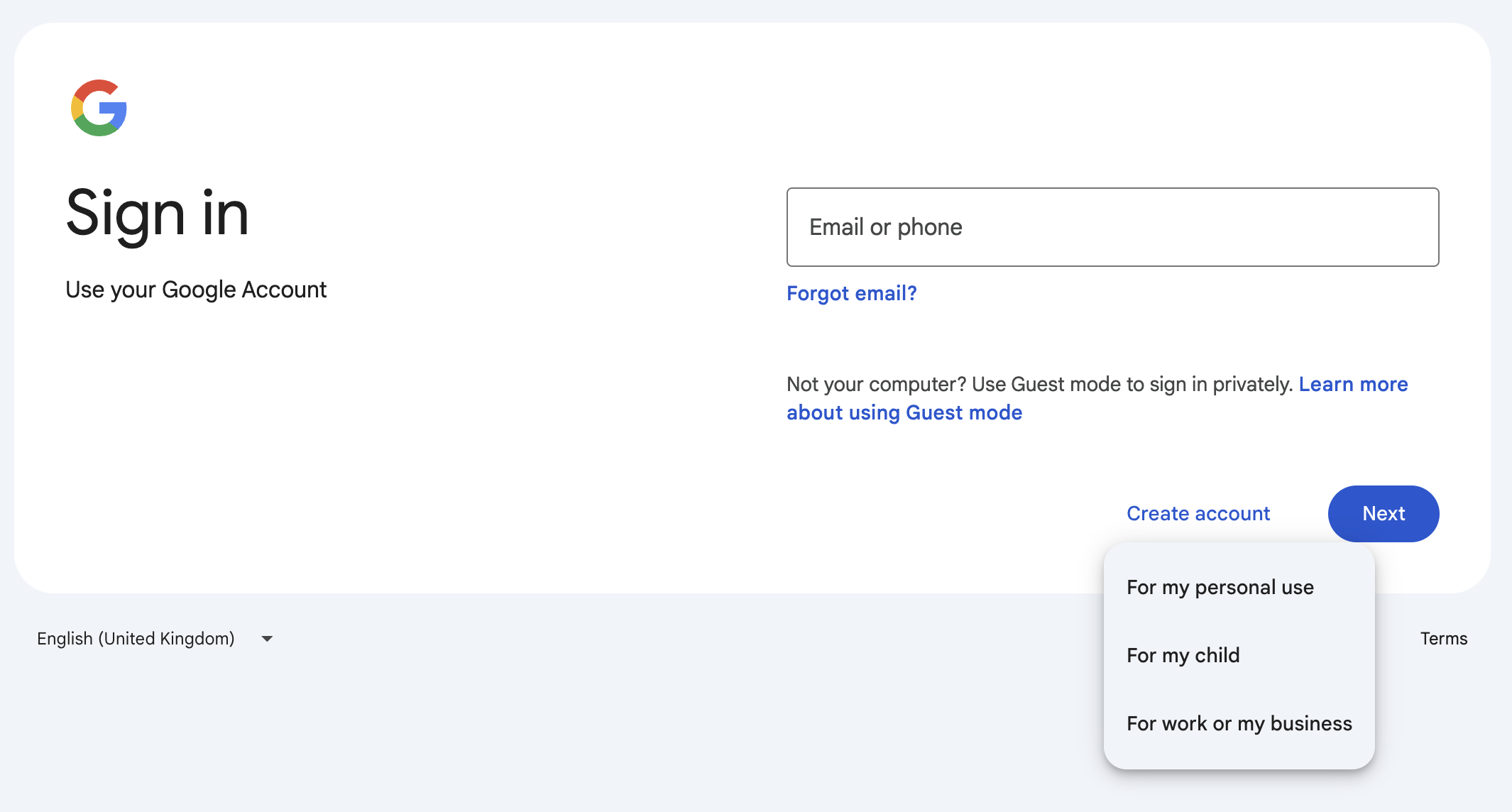Open the Terms page
Viewport: 1512px width, 812px height.
tap(1443, 638)
